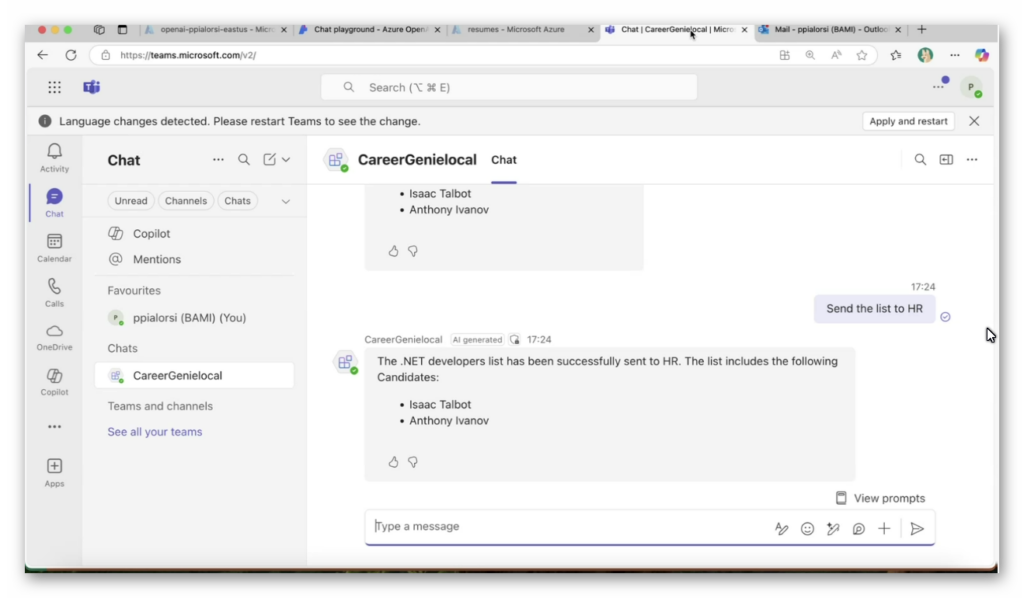Open the Apps store icon
The image size is (1024, 598).
pos(54,473)
